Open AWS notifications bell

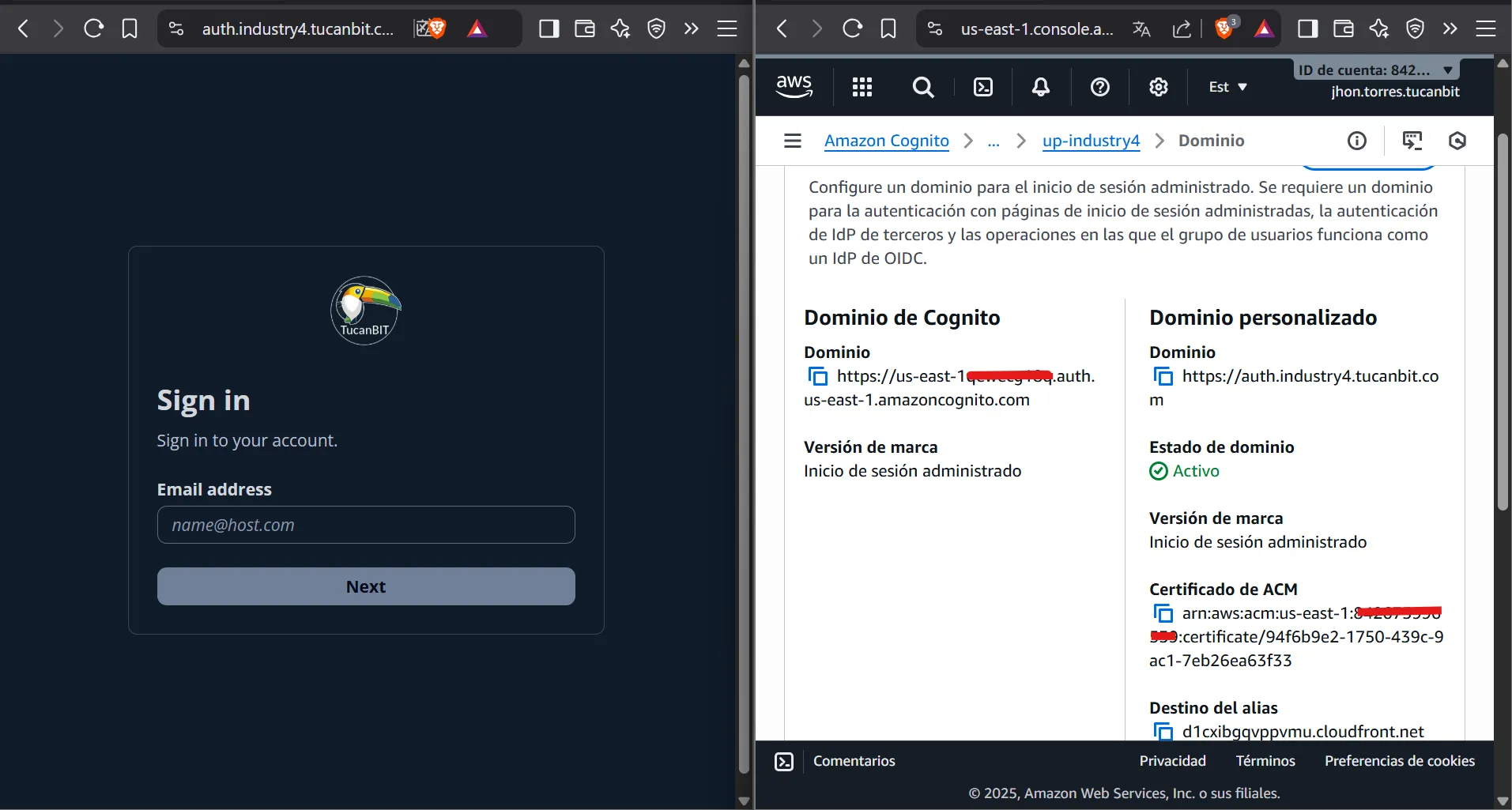point(1041,87)
